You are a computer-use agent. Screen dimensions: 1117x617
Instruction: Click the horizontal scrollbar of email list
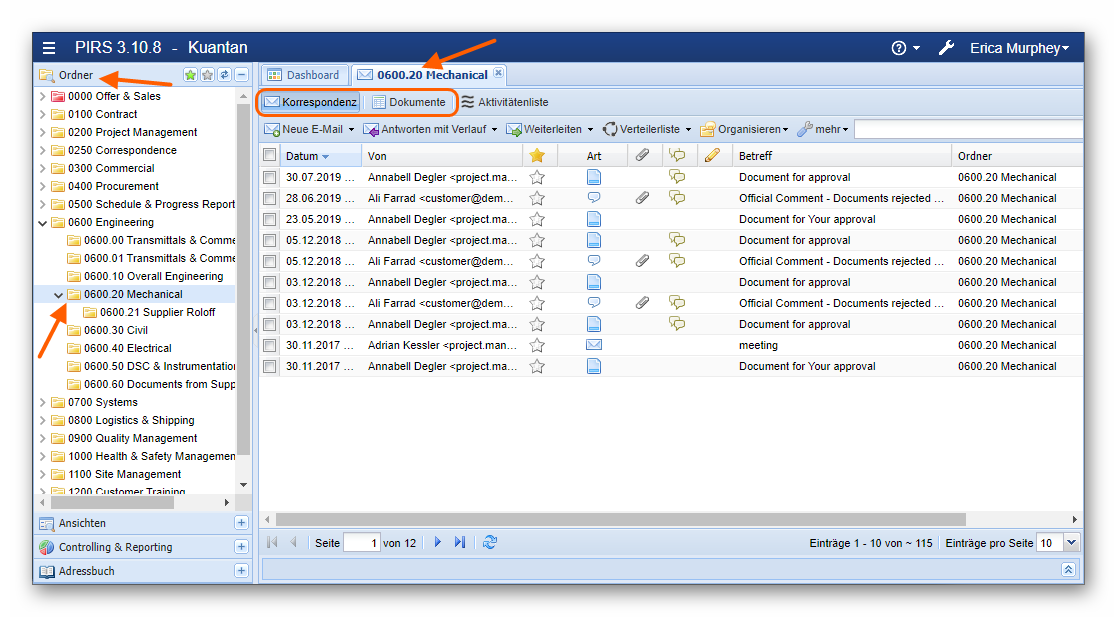pos(620,519)
